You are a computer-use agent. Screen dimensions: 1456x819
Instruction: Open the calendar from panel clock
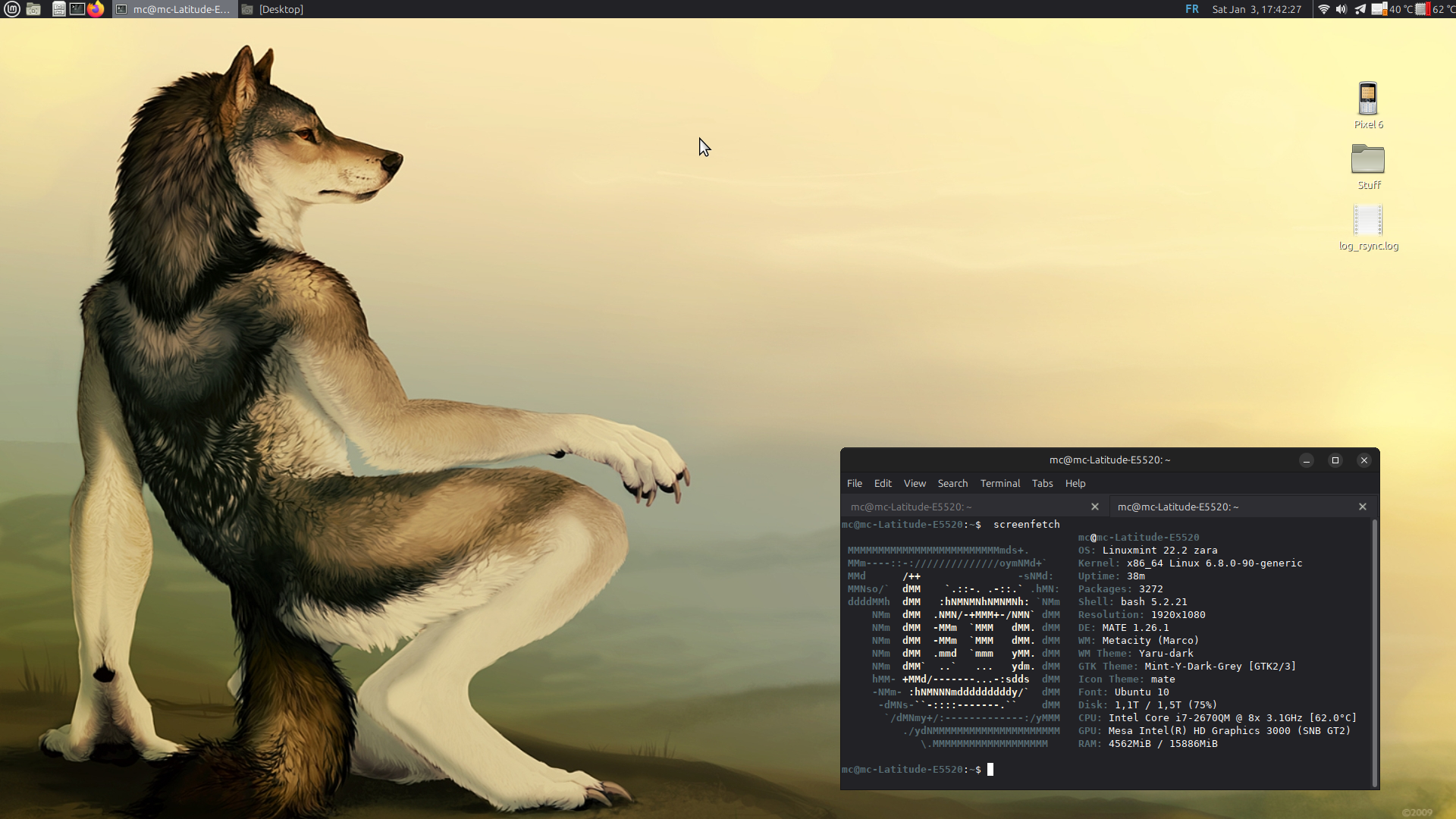[x=1257, y=9]
